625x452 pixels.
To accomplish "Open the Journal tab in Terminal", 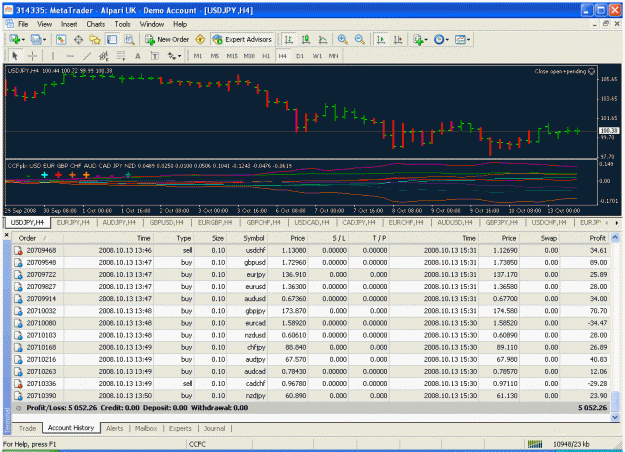I will 214,428.
